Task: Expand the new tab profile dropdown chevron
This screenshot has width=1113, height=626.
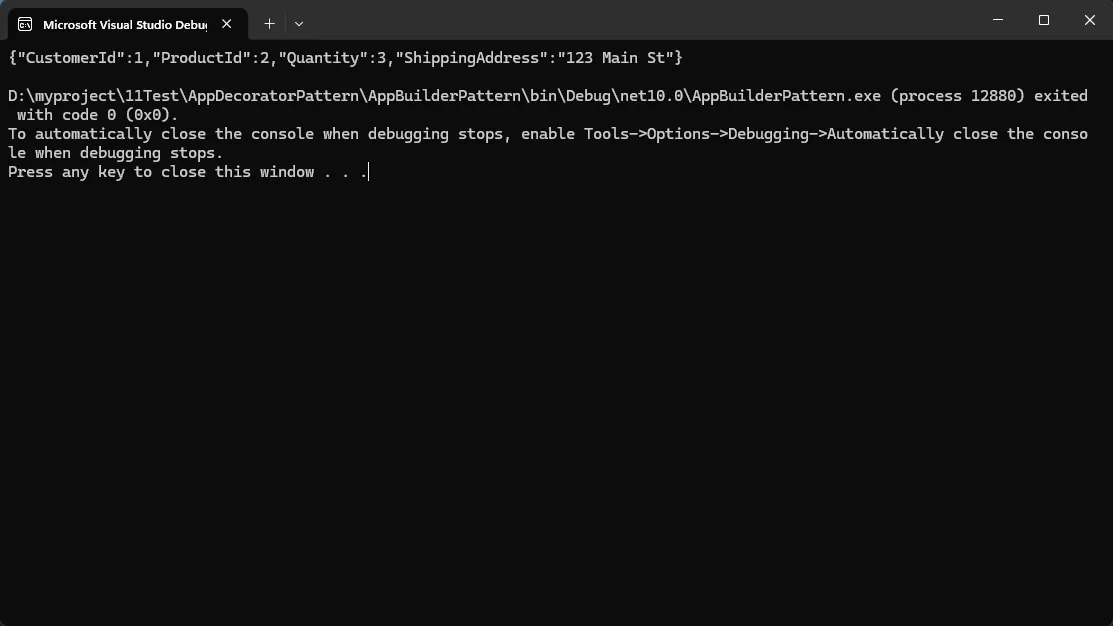Action: click(299, 23)
